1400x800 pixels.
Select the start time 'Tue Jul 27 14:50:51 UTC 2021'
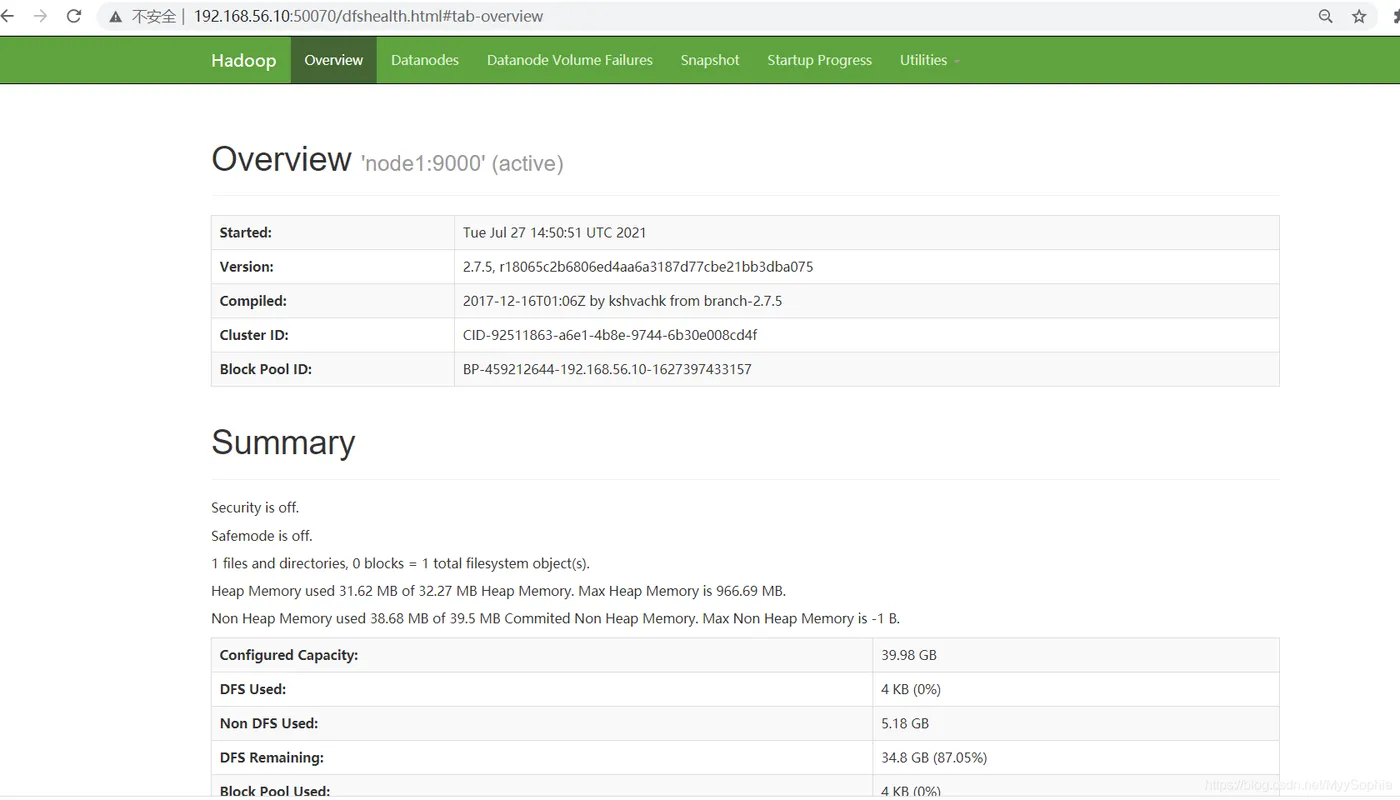click(555, 232)
